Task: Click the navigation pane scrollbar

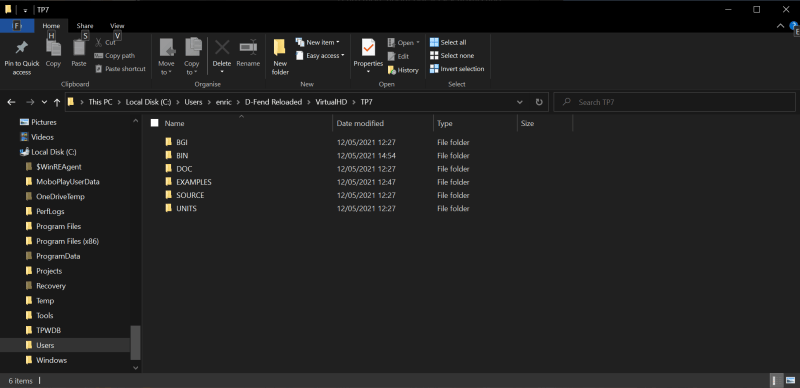Action: pos(135,343)
